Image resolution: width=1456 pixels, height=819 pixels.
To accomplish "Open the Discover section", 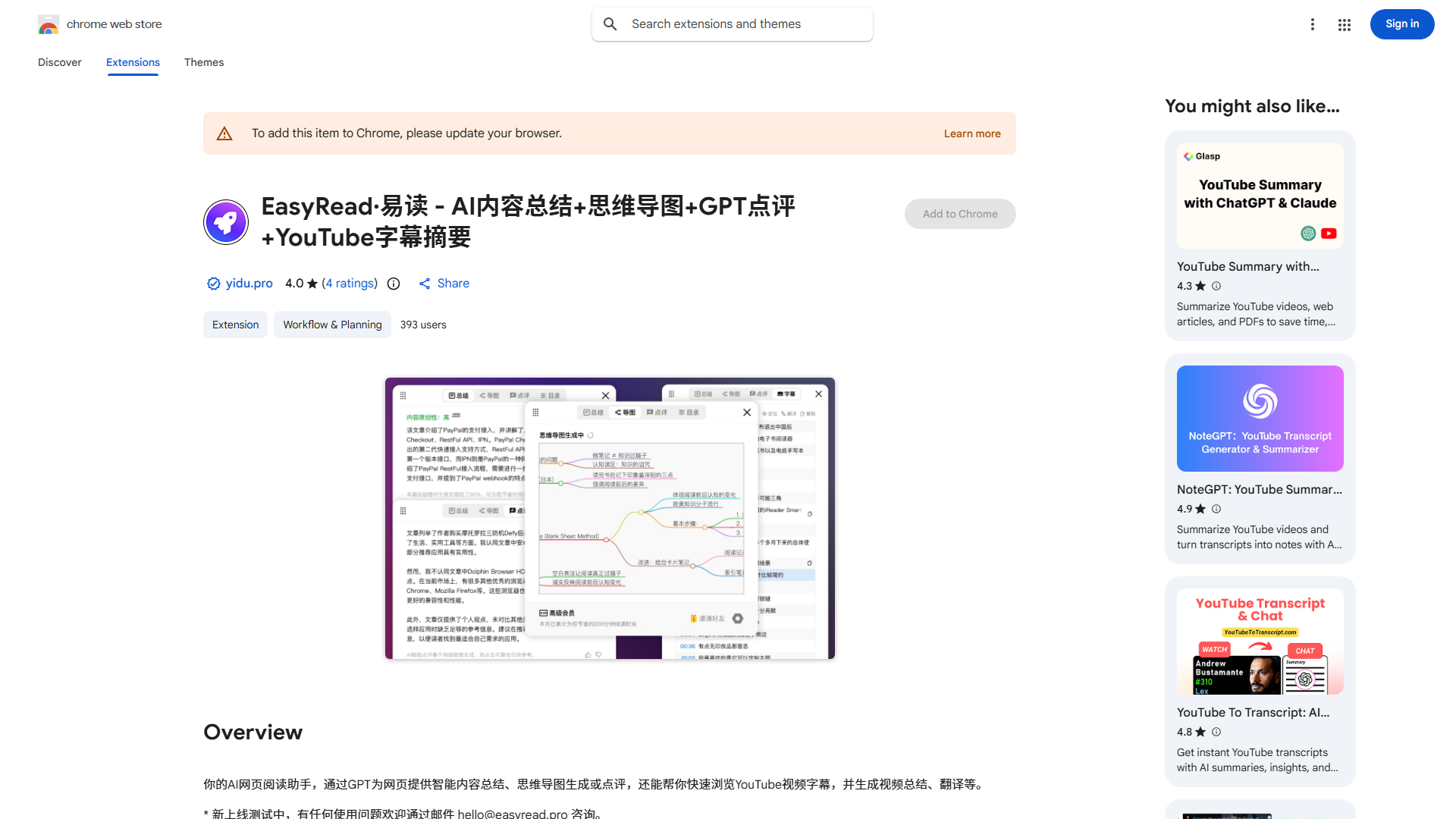I will pos(59,62).
